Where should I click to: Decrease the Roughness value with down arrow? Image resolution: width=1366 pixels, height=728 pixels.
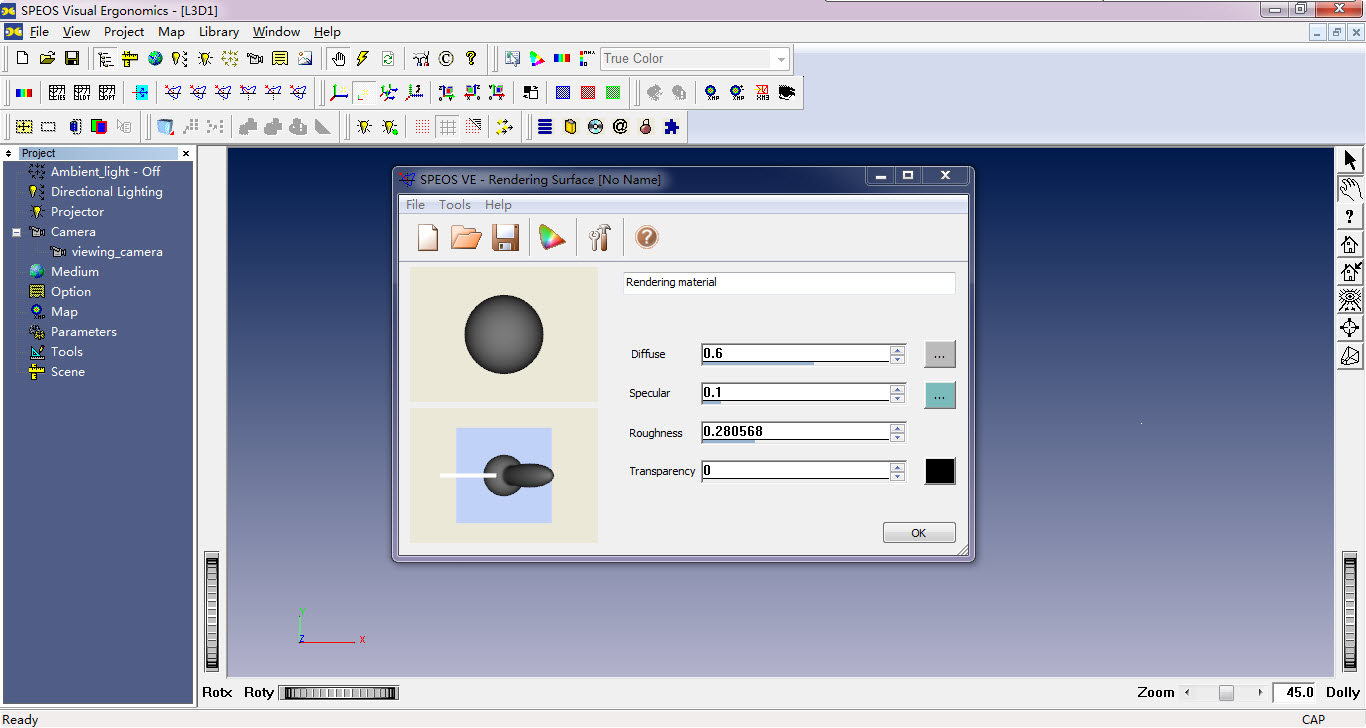coord(898,437)
